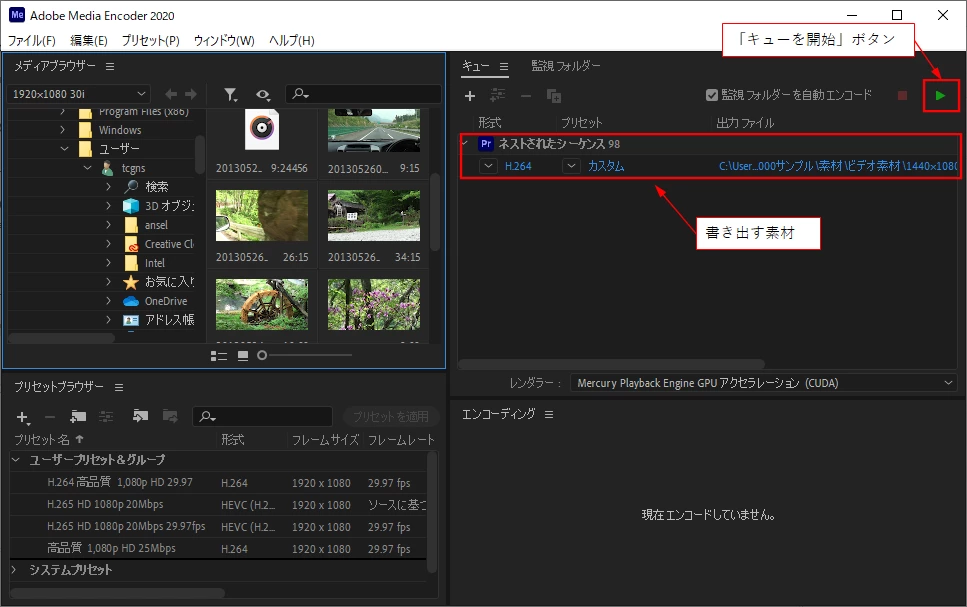Click the preset browser search field
The height and width of the screenshot is (607, 967).
click(263, 417)
